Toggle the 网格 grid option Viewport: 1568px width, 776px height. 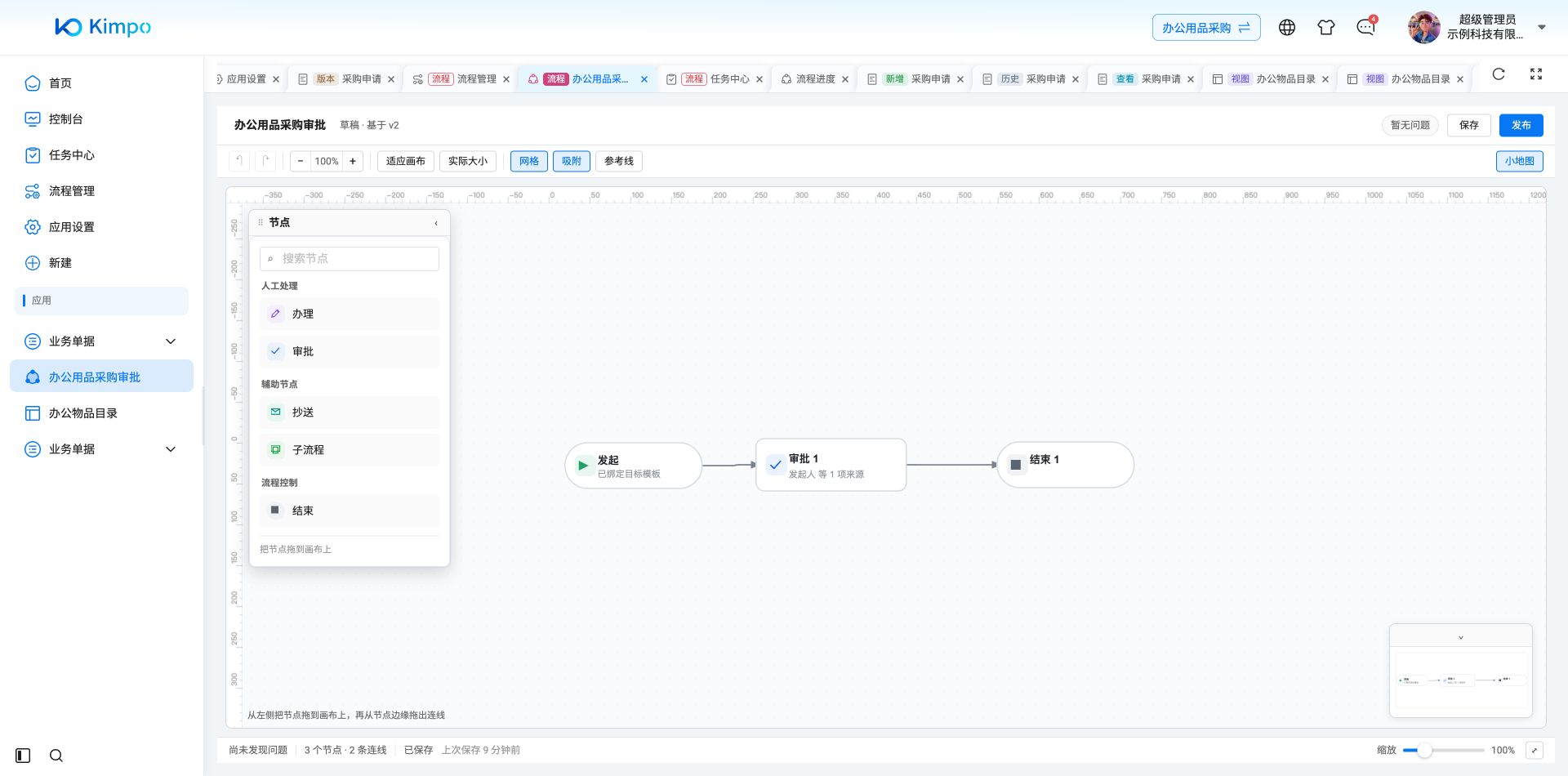(x=529, y=161)
